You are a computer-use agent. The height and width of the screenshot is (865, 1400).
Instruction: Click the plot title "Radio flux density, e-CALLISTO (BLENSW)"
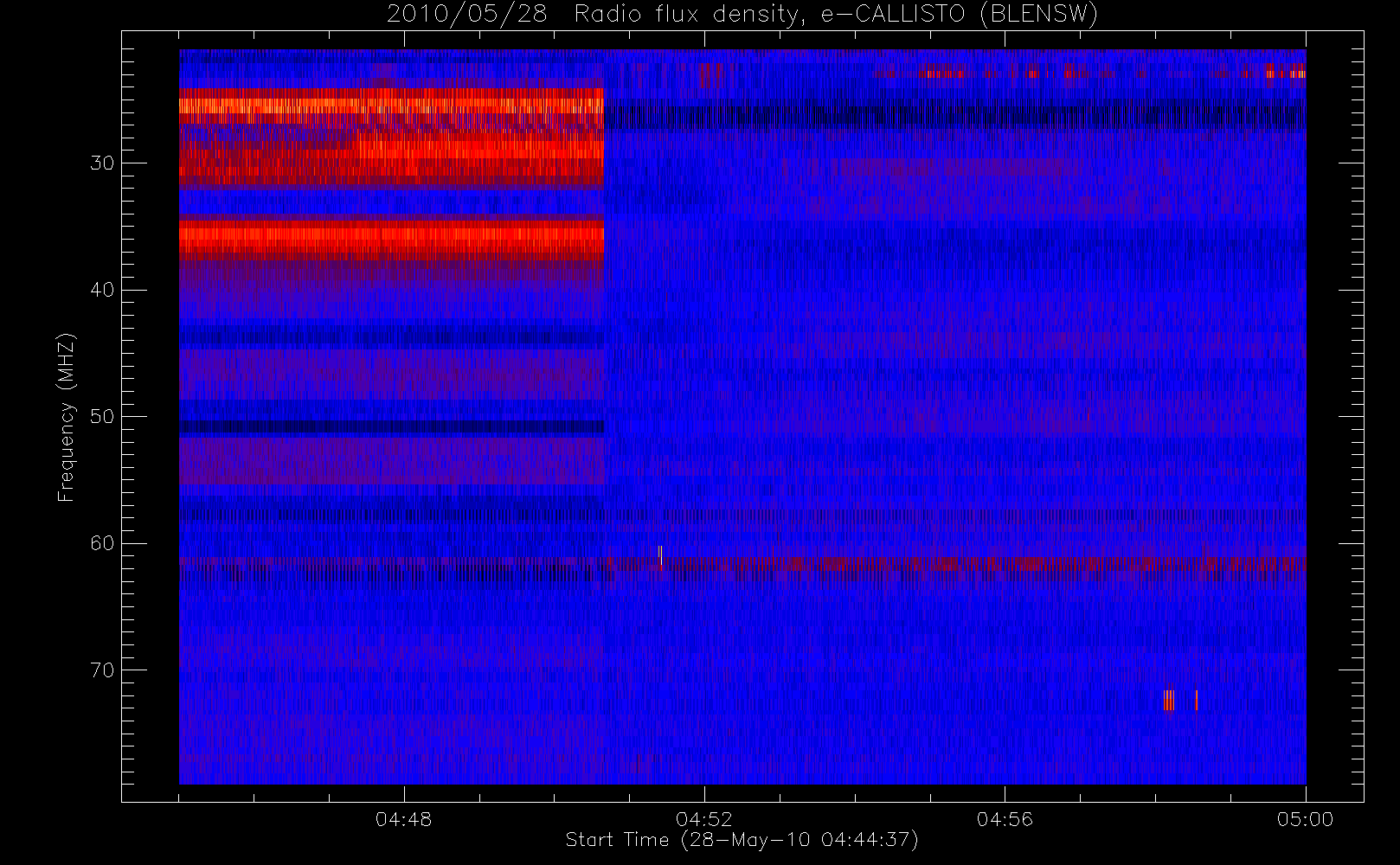pyautogui.click(x=835, y=15)
